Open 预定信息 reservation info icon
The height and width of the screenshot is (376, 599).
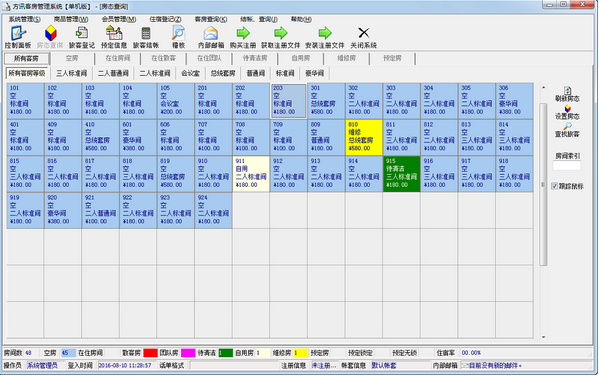114,33
